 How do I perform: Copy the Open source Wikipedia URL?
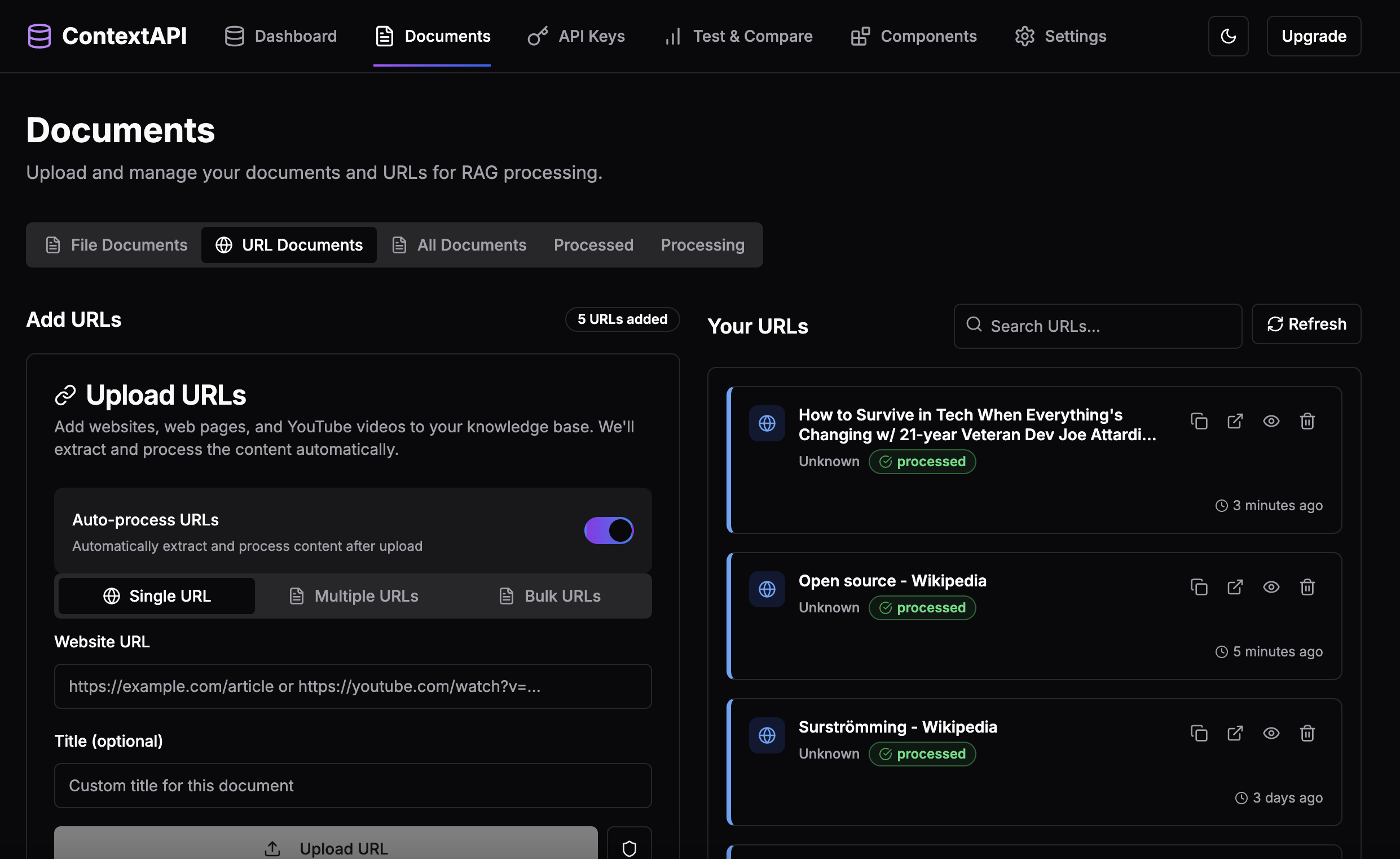(x=1198, y=587)
